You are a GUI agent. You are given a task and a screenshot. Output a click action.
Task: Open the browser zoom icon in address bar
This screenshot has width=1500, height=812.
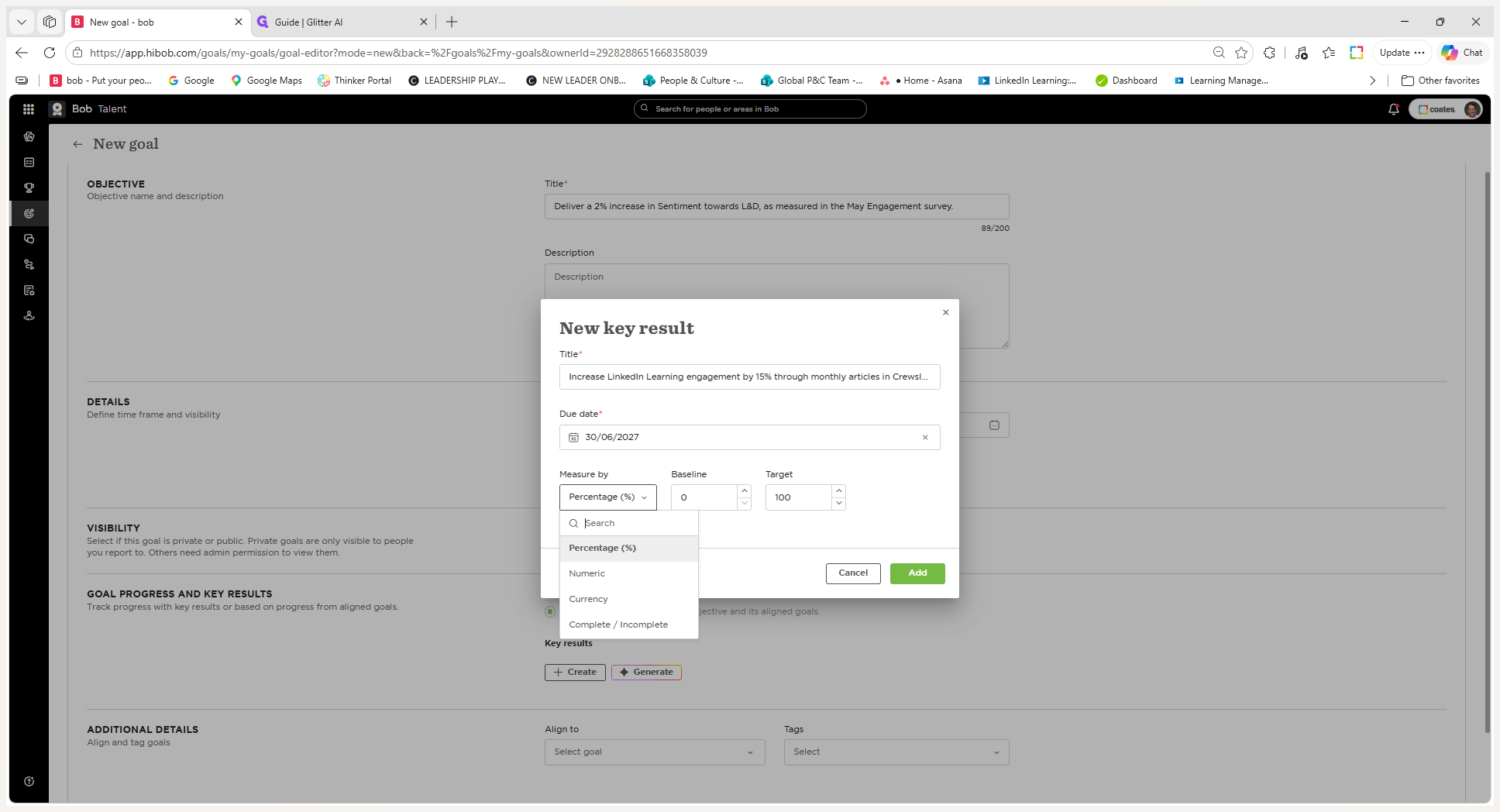[x=1219, y=53]
